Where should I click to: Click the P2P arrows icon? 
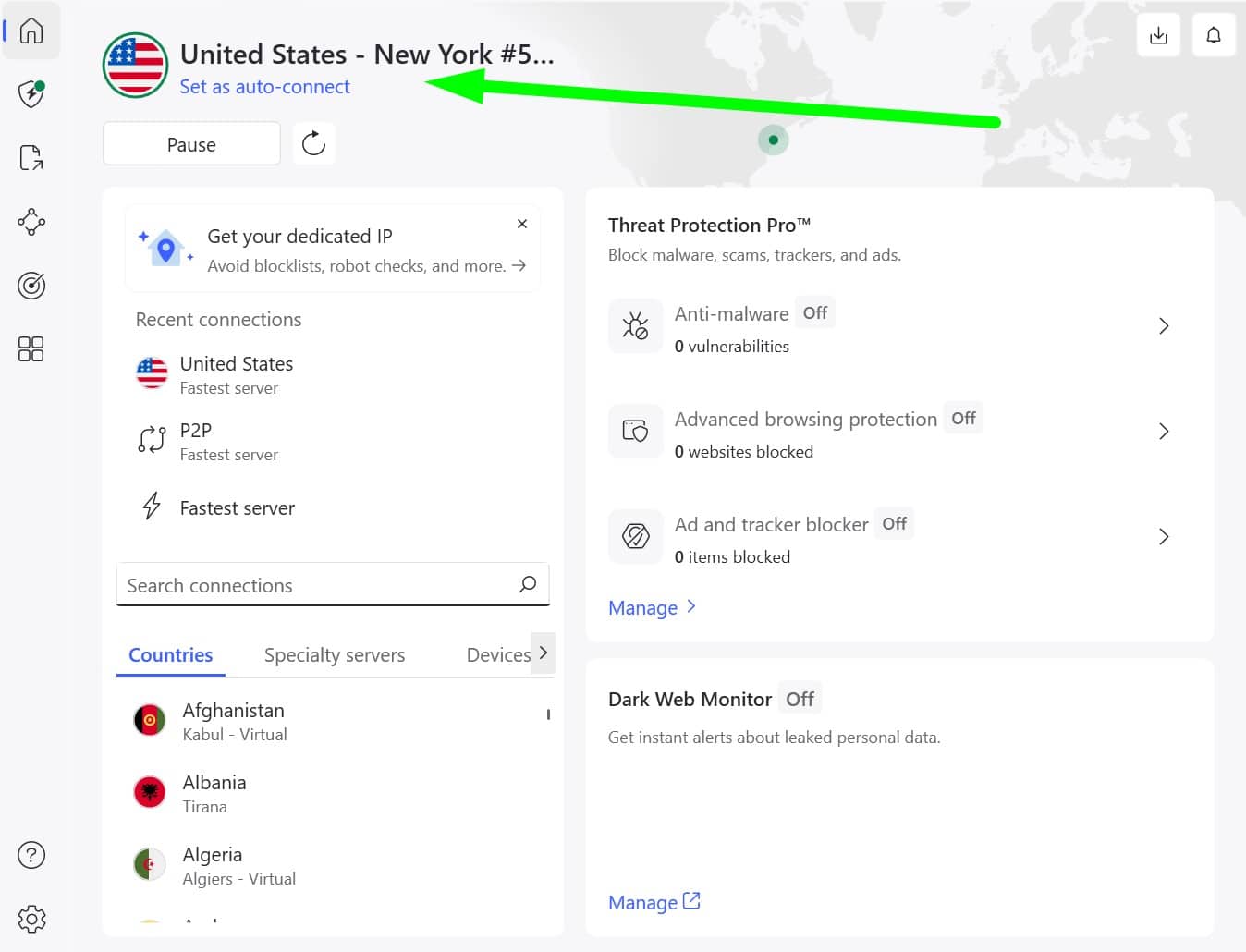152,439
